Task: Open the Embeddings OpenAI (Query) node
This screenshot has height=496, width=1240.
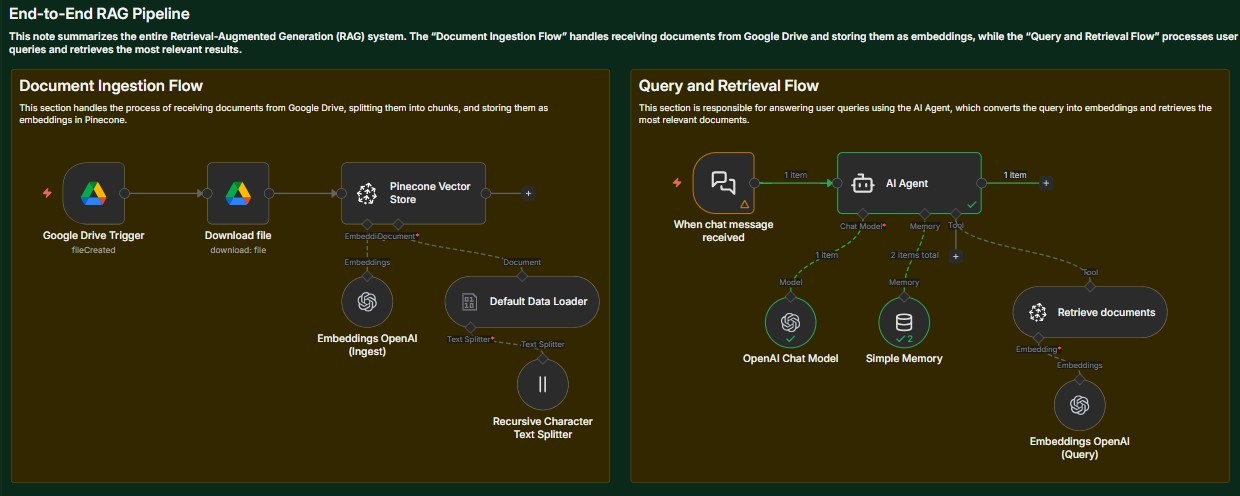Action: [x=1079, y=405]
